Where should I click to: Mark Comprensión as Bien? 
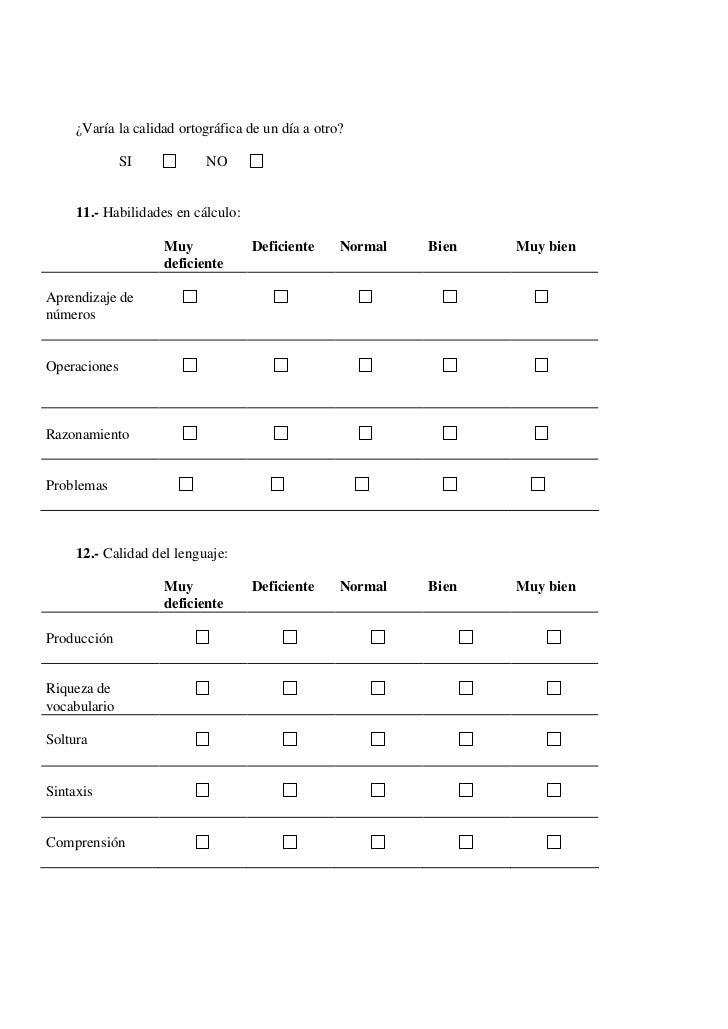466,842
